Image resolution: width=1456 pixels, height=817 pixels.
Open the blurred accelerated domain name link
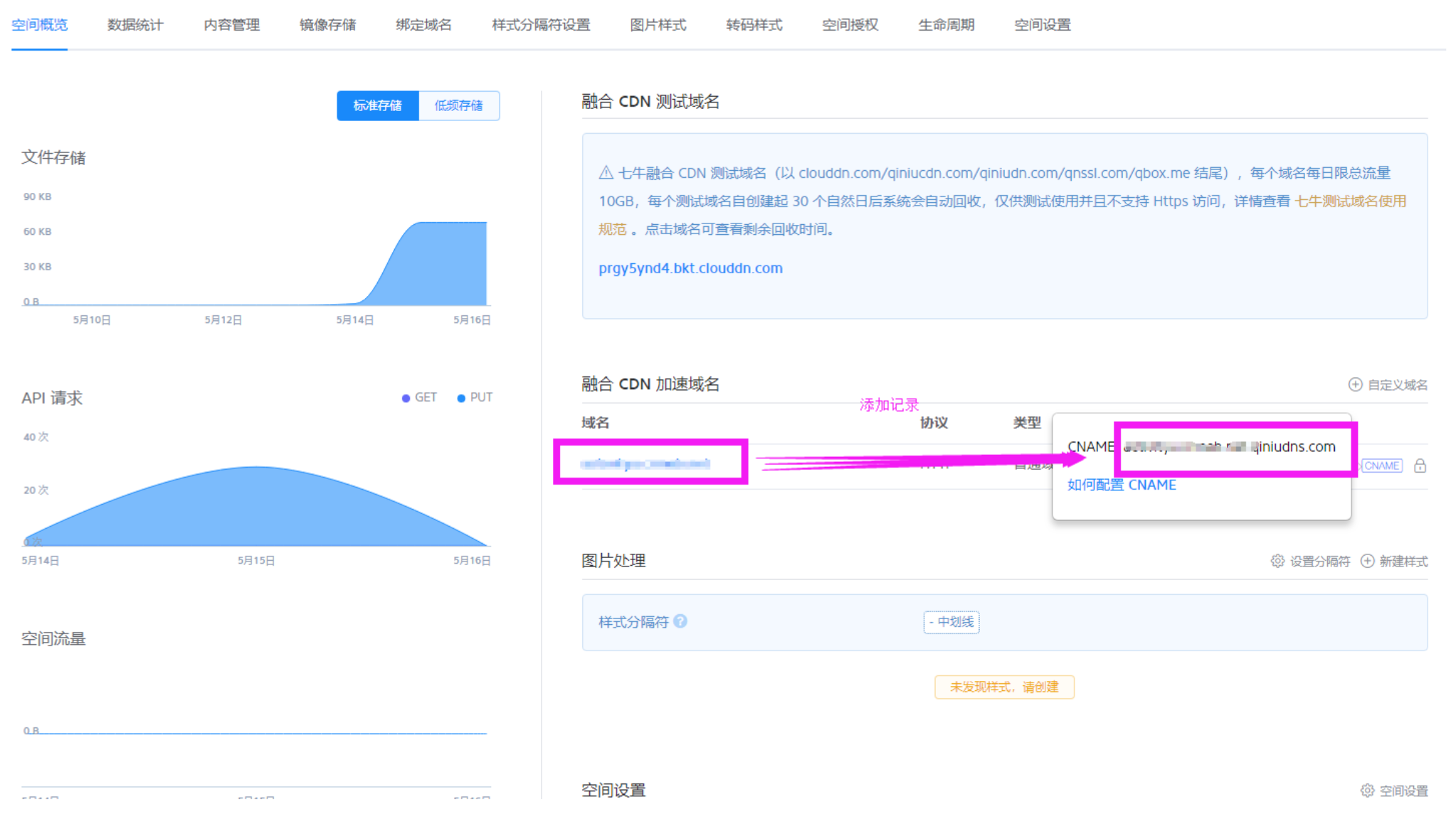click(645, 464)
